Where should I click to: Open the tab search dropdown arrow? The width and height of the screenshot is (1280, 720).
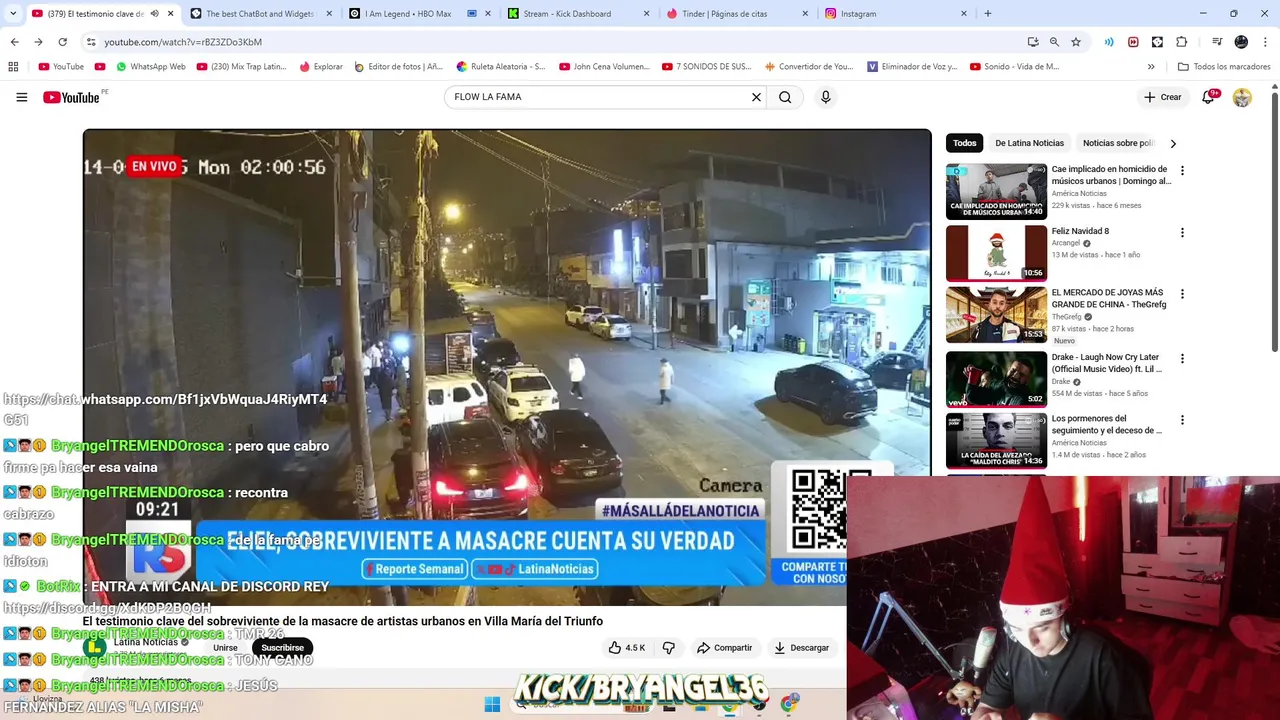[13, 14]
